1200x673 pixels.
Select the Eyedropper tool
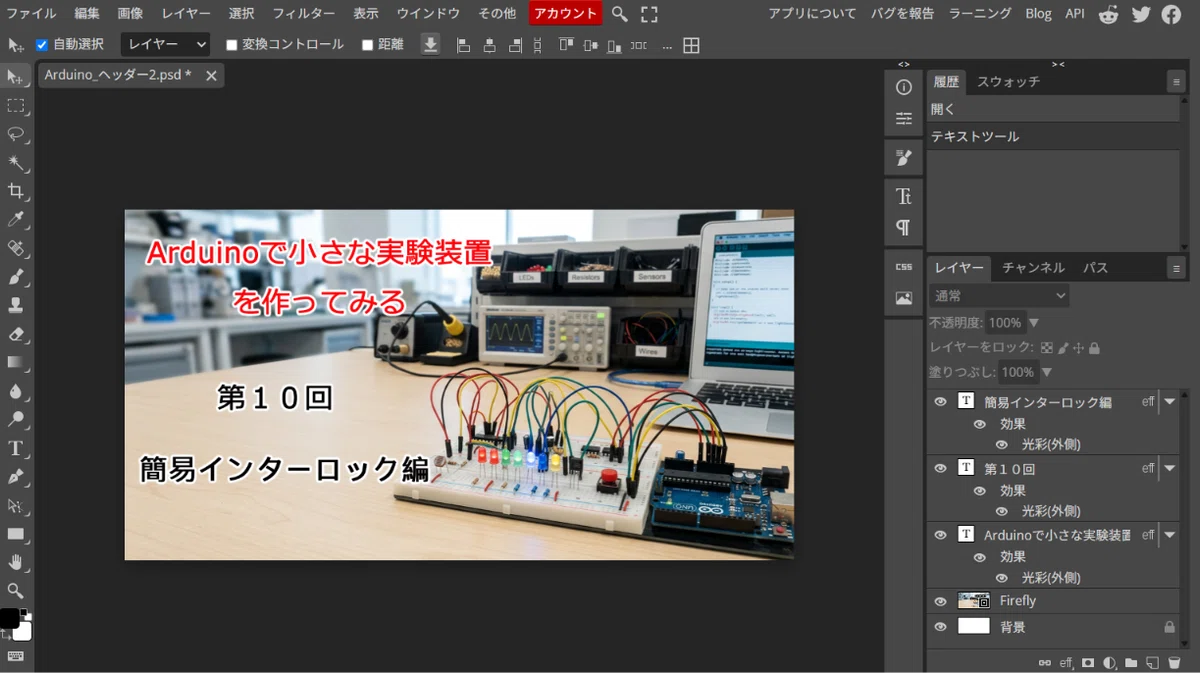pyautogui.click(x=16, y=220)
